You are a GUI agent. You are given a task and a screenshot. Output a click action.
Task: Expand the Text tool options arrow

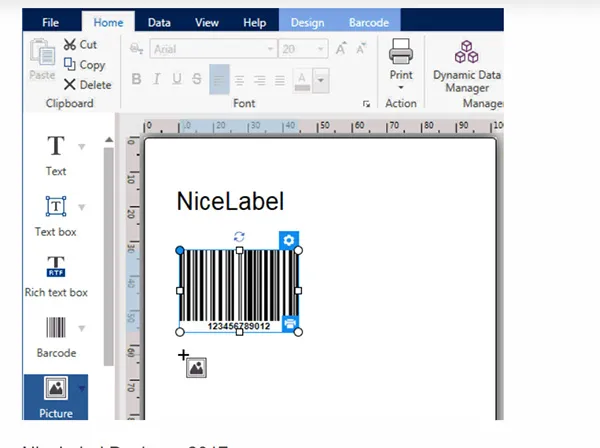(82, 147)
